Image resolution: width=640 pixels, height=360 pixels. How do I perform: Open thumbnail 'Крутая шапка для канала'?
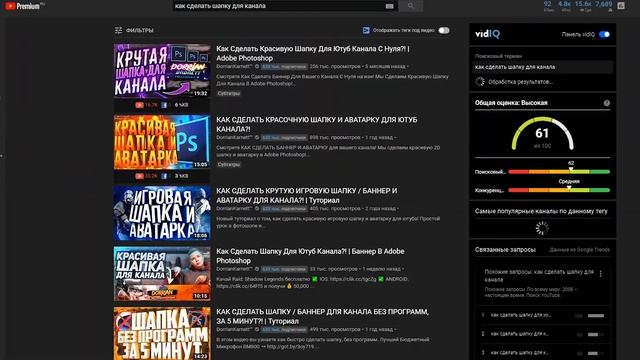click(162, 71)
